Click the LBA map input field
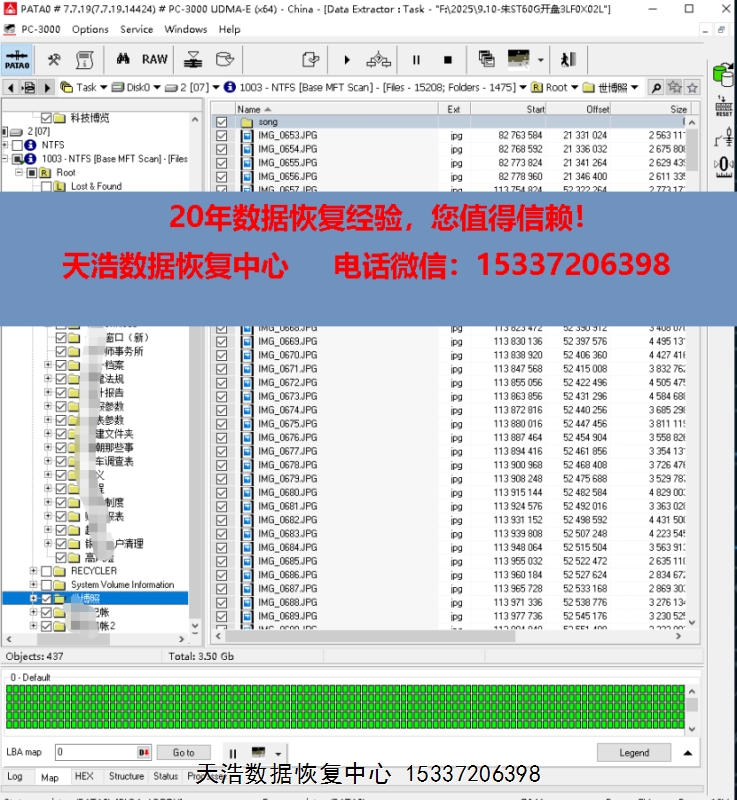The width and height of the screenshot is (737, 800). pos(95,753)
